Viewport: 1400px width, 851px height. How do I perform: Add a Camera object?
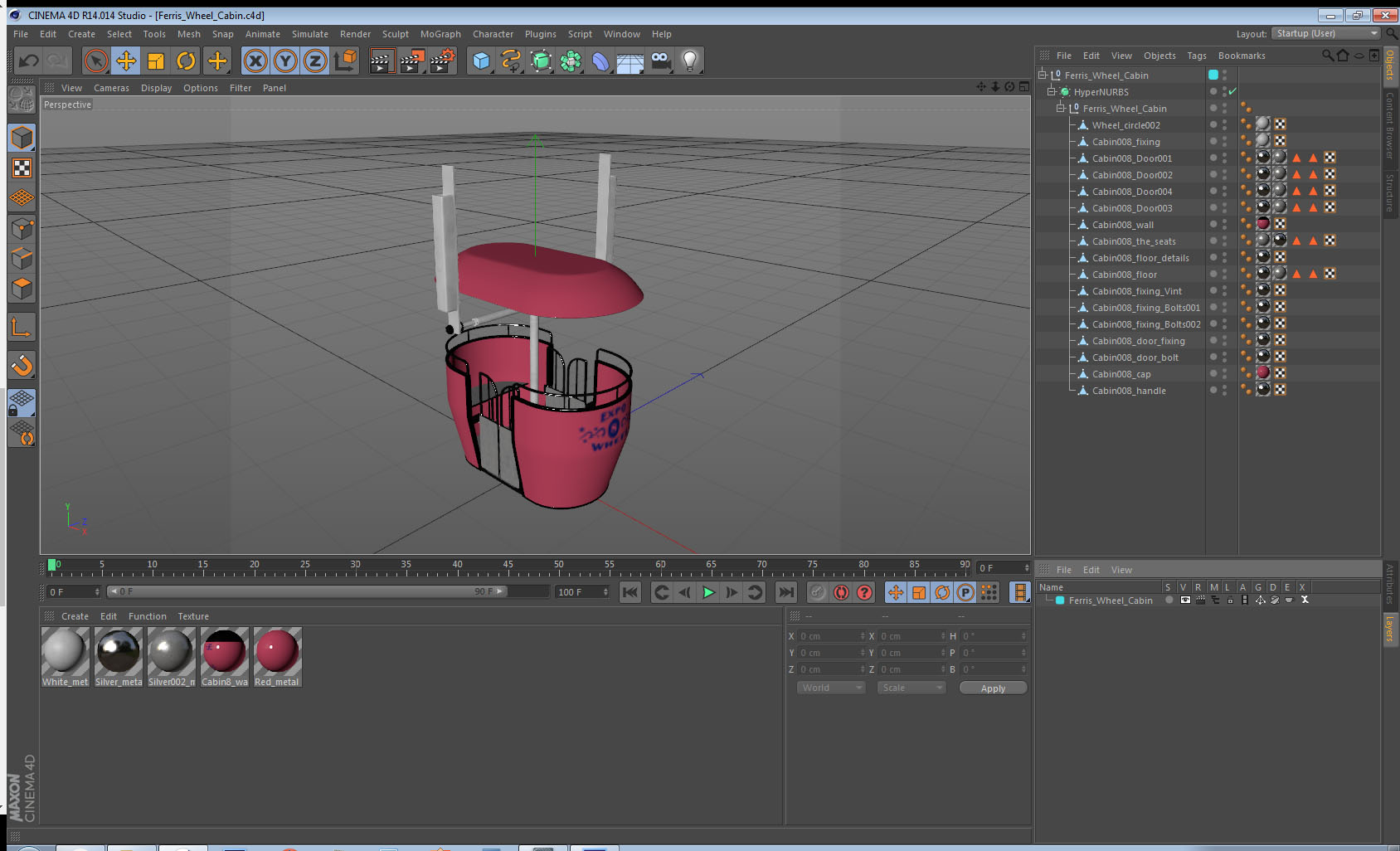(660, 61)
